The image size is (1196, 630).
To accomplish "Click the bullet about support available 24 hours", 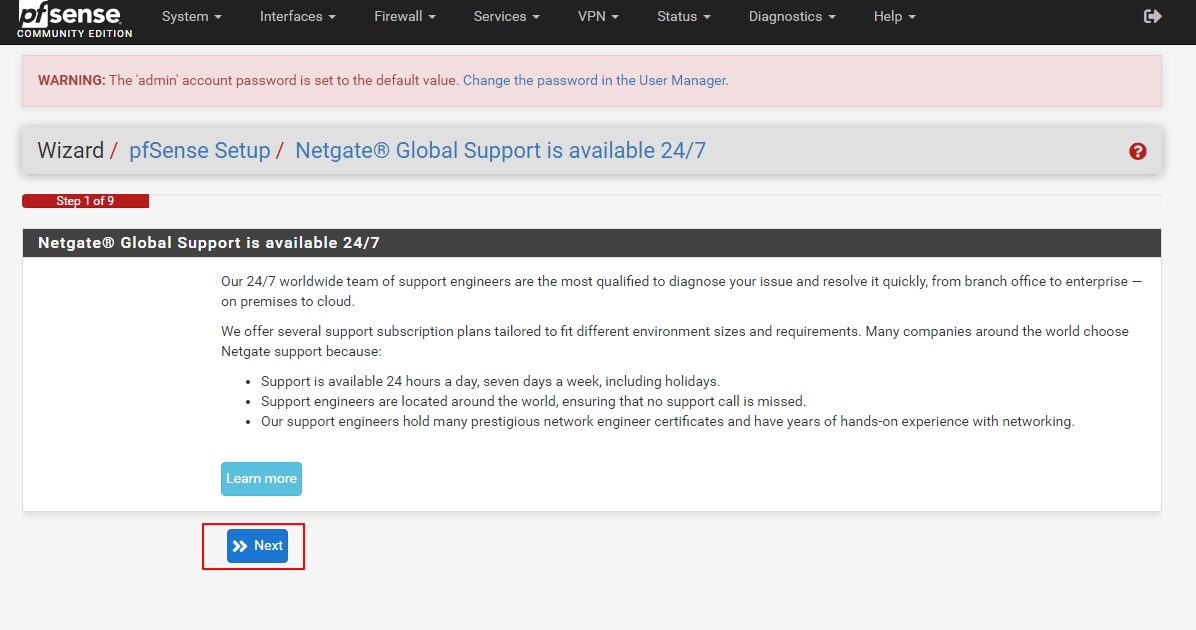I will (490, 381).
